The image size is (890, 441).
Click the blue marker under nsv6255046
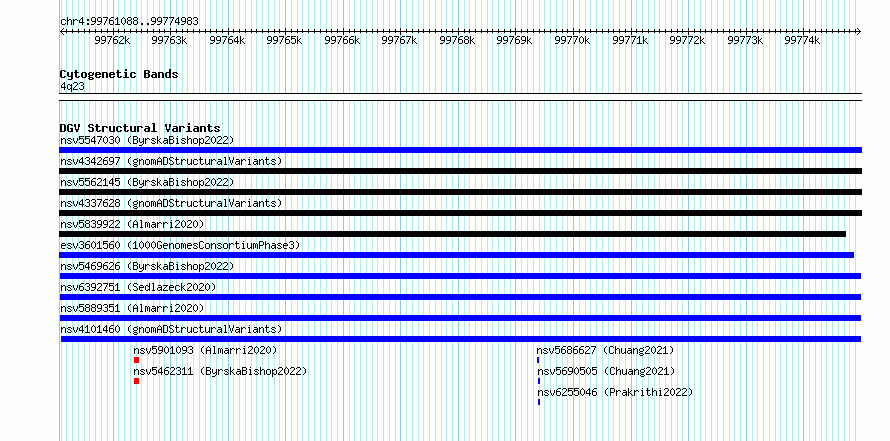(539, 402)
